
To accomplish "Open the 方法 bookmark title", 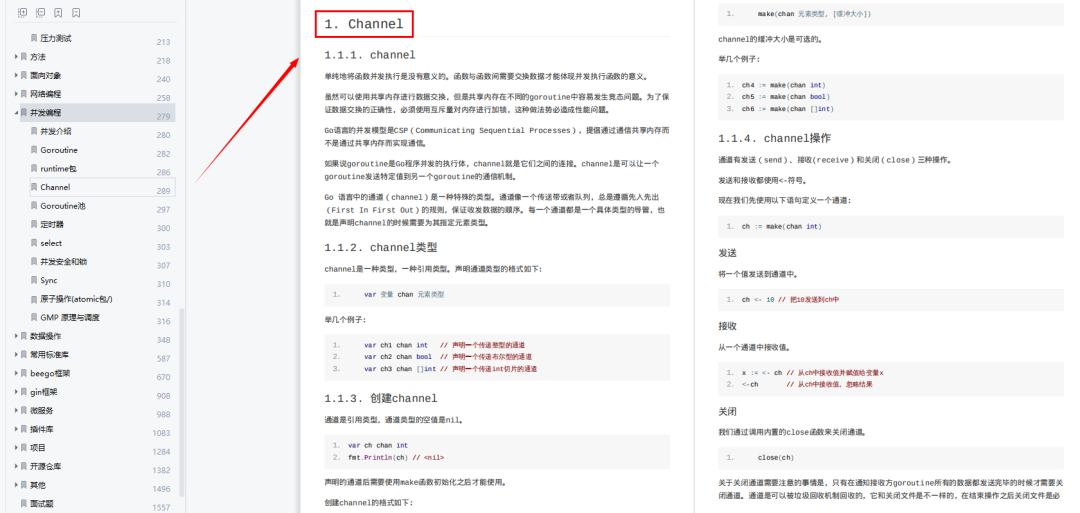I will pyautogui.click(x=38, y=57).
